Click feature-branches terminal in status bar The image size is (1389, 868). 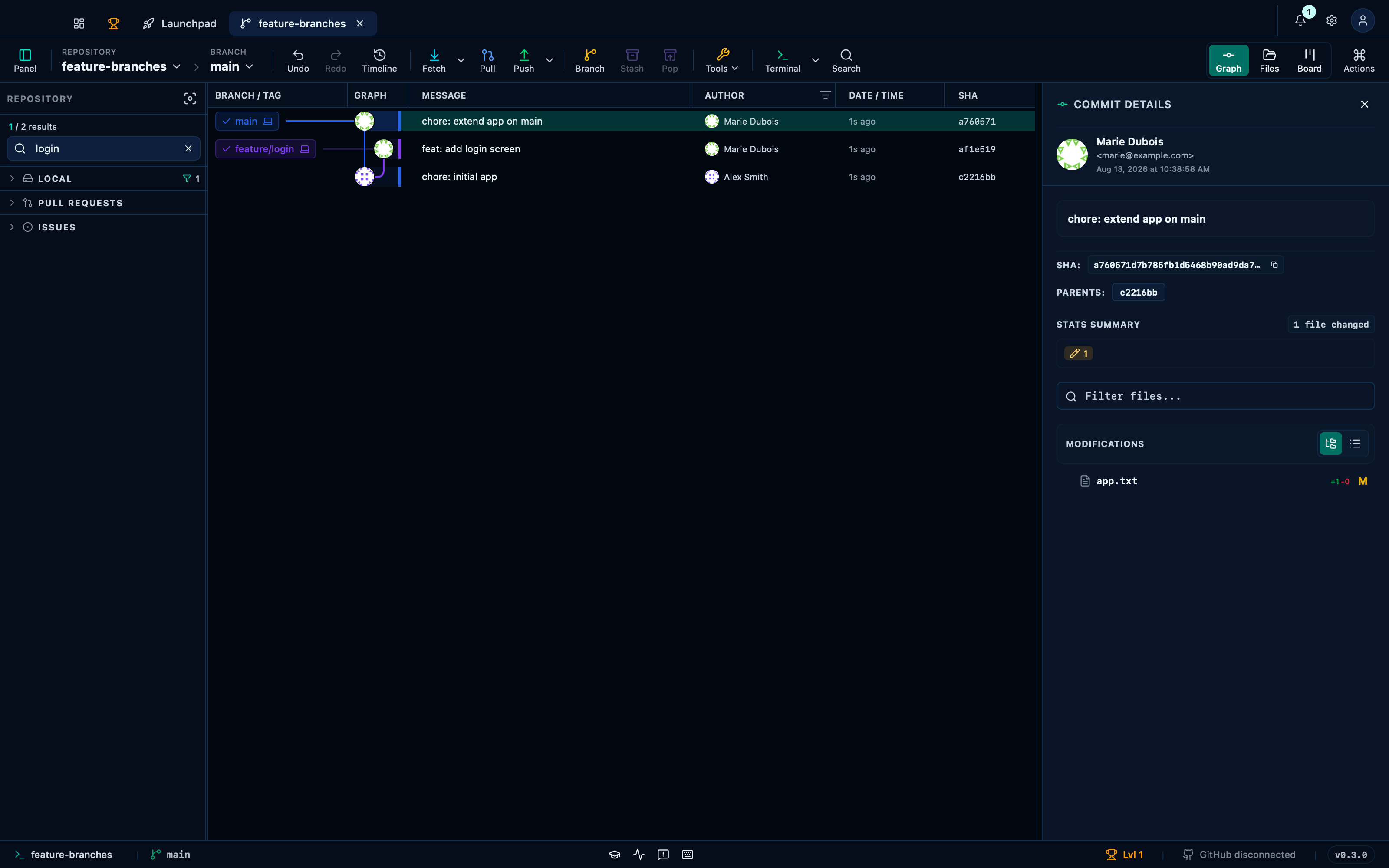point(63,854)
